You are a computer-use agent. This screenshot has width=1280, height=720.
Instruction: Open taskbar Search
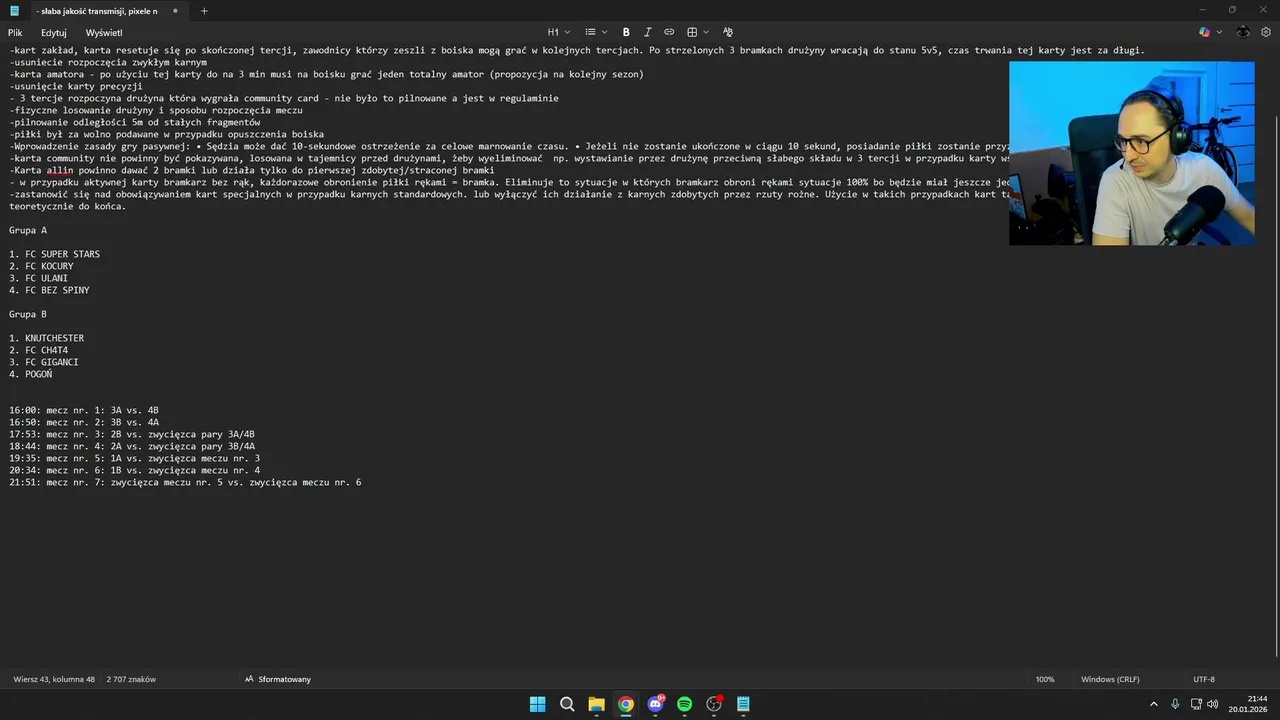click(x=567, y=704)
